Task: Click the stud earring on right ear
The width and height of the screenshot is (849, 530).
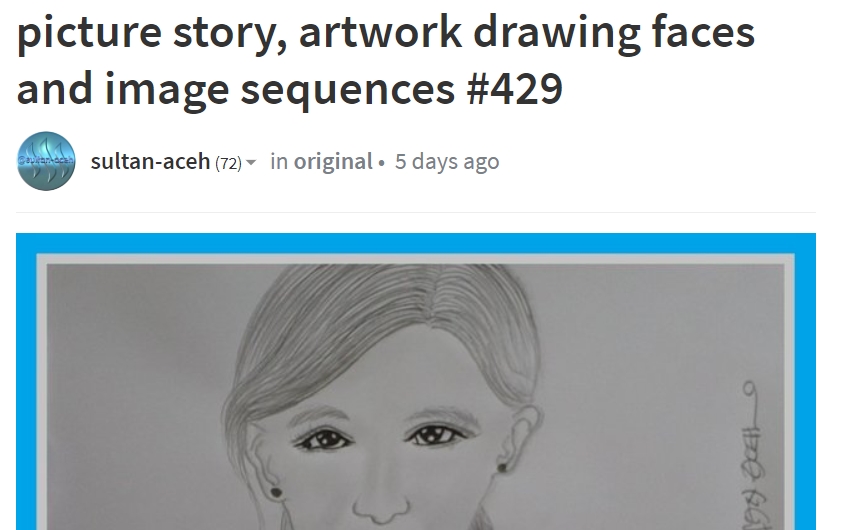Action: coord(502,467)
